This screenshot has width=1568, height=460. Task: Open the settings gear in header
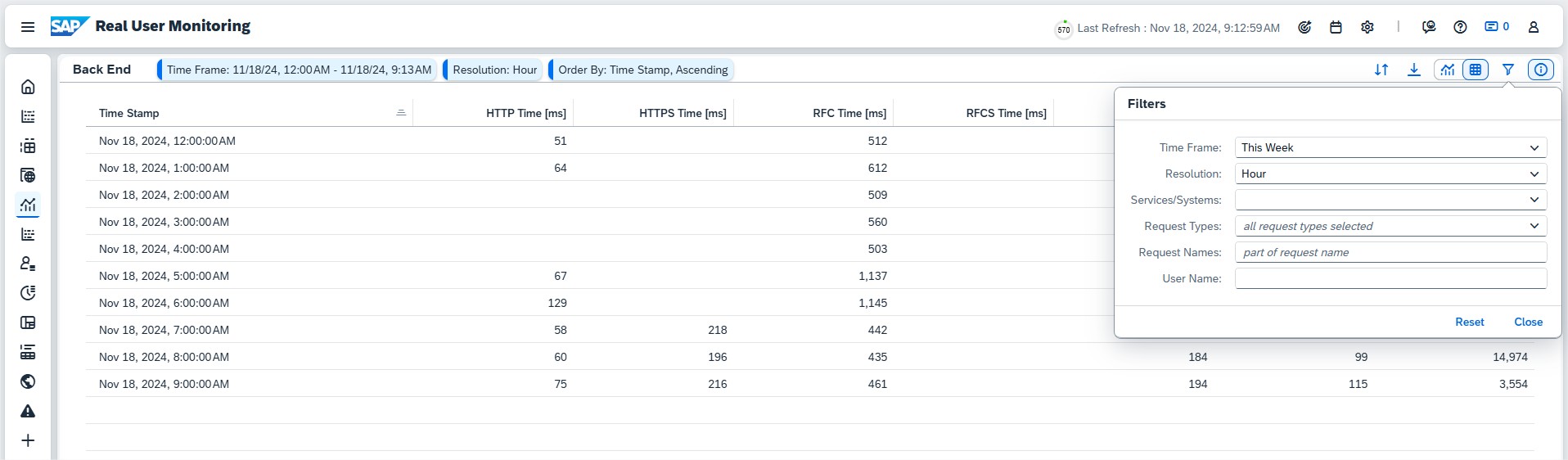pyautogui.click(x=1367, y=27)
